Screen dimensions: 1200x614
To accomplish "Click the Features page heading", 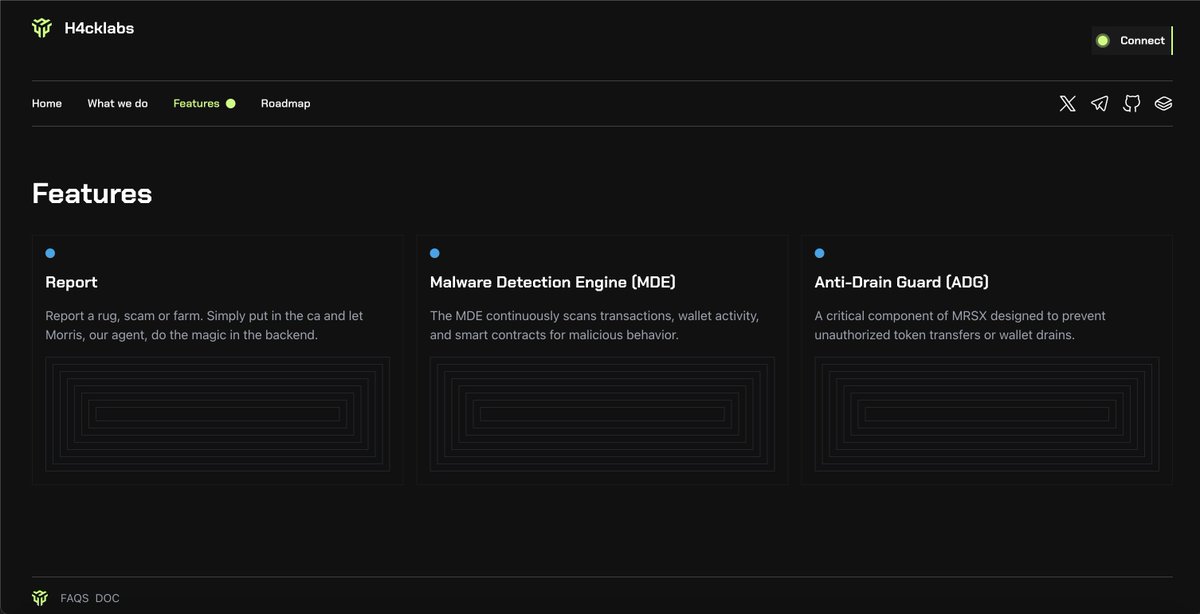I will 92,193.
